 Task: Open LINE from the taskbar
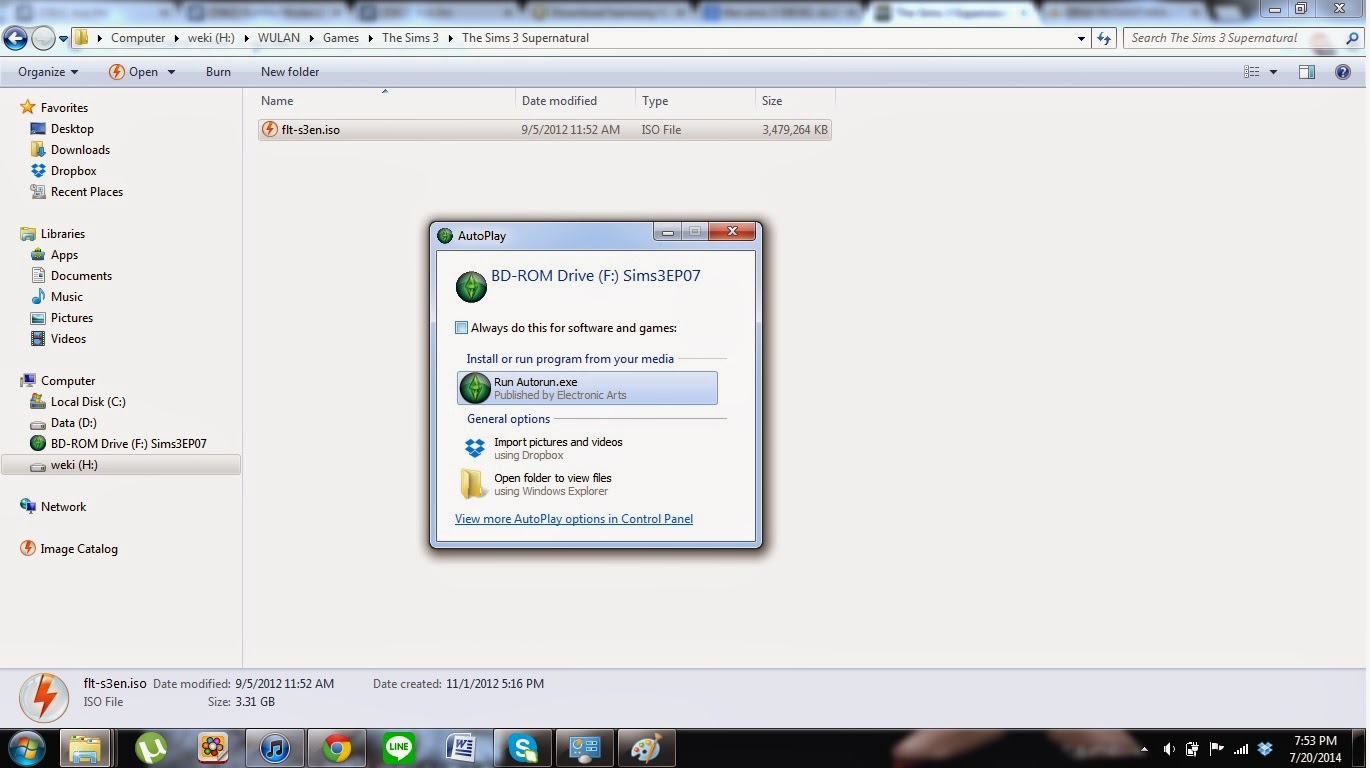[399, 748]
